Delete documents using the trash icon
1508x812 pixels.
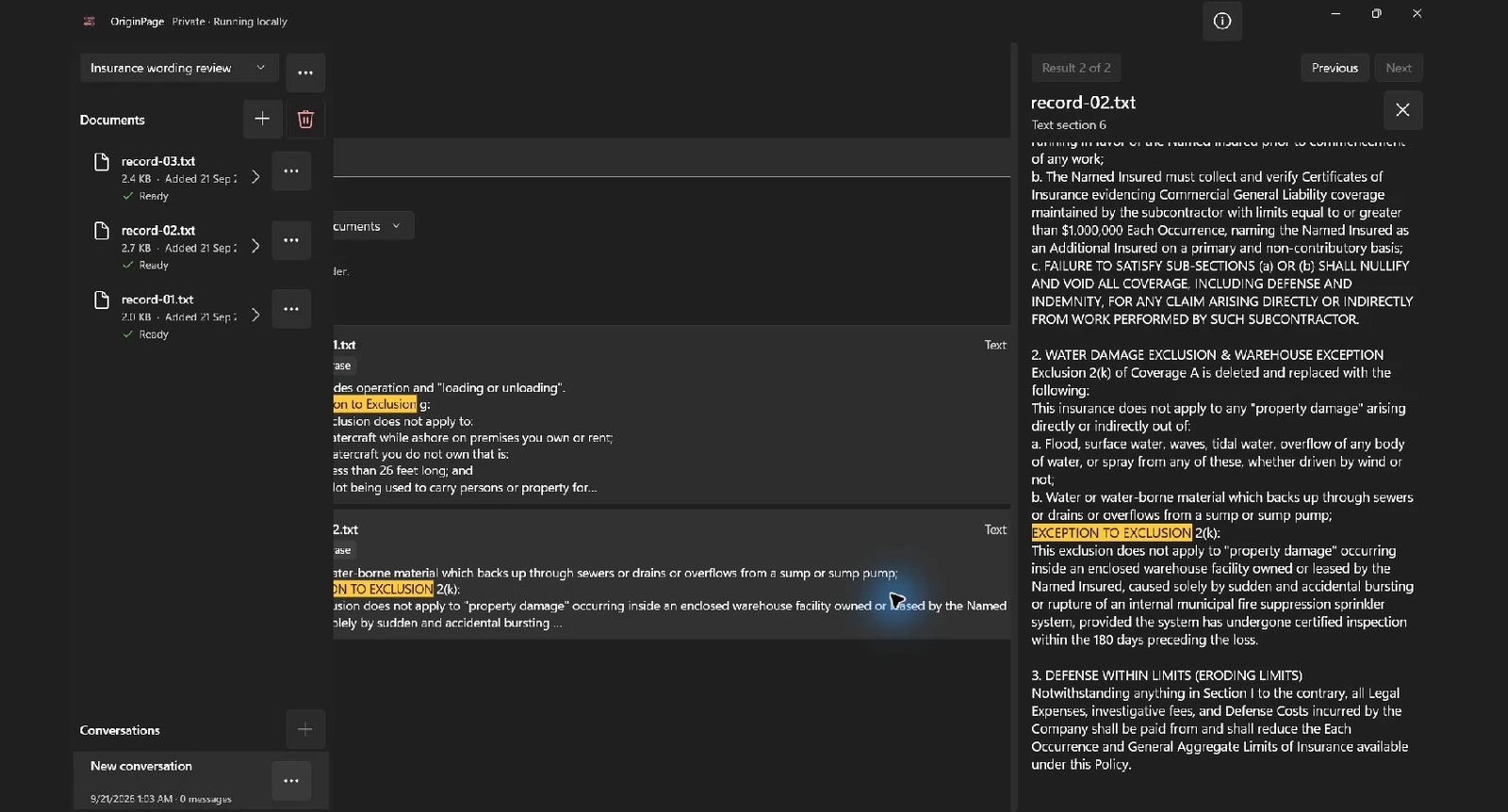305,119
